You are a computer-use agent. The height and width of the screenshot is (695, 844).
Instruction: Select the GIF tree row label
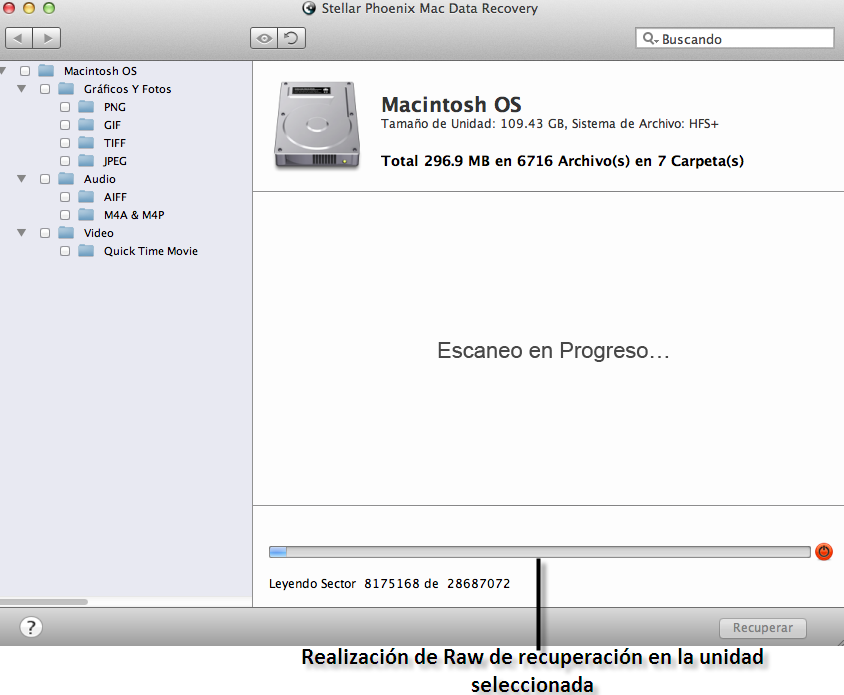click(x=112, y=125)
